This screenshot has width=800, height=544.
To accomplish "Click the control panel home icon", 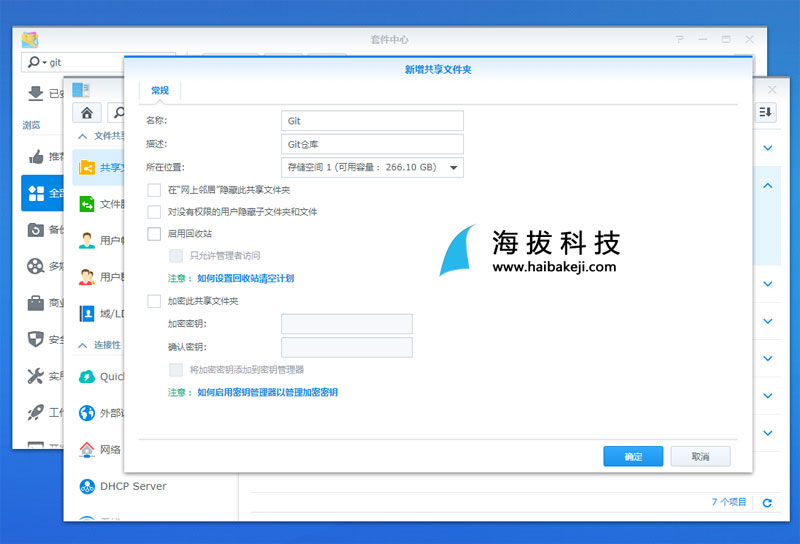I will [87, 112].
